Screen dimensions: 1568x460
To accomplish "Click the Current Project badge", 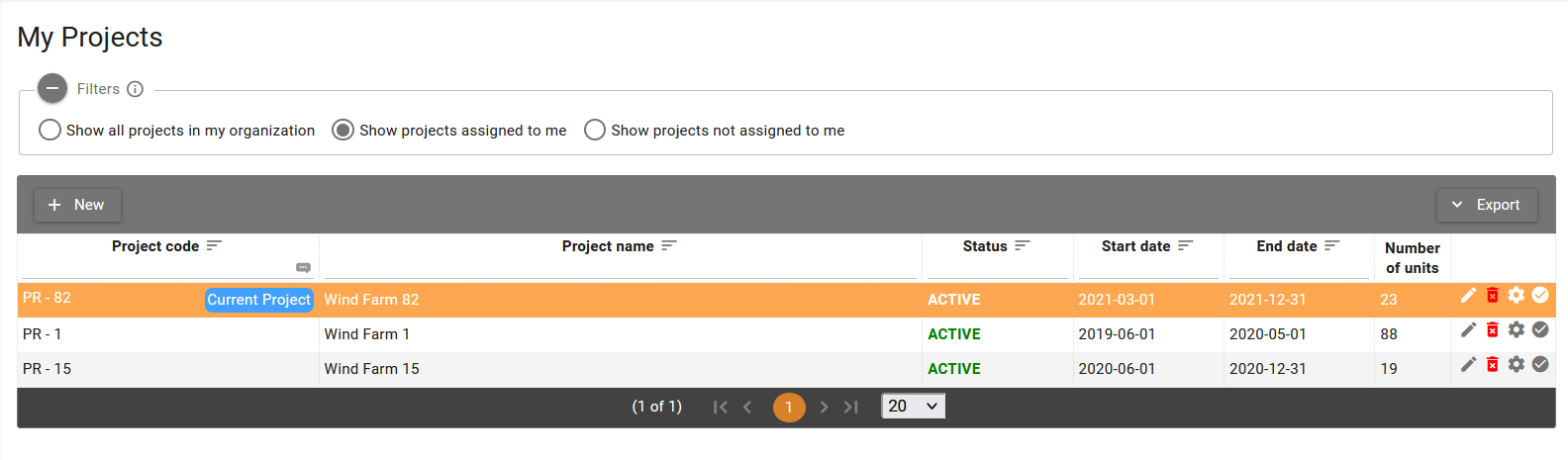I will (258, 300).
